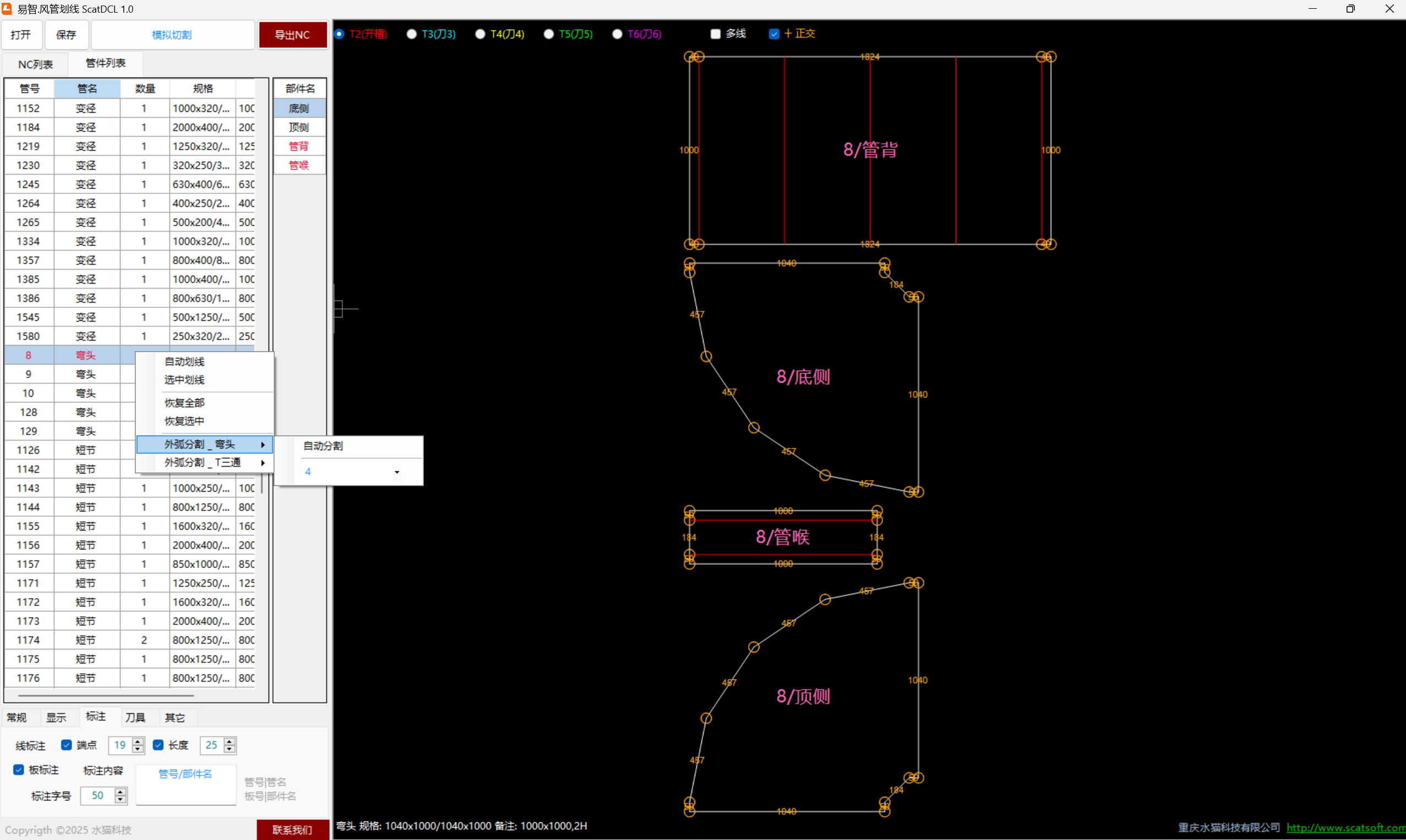Viewport: 1406px width, 840px height.
Task: Select the 管背 part in 部件名 list
Action: tap(299, 146)
